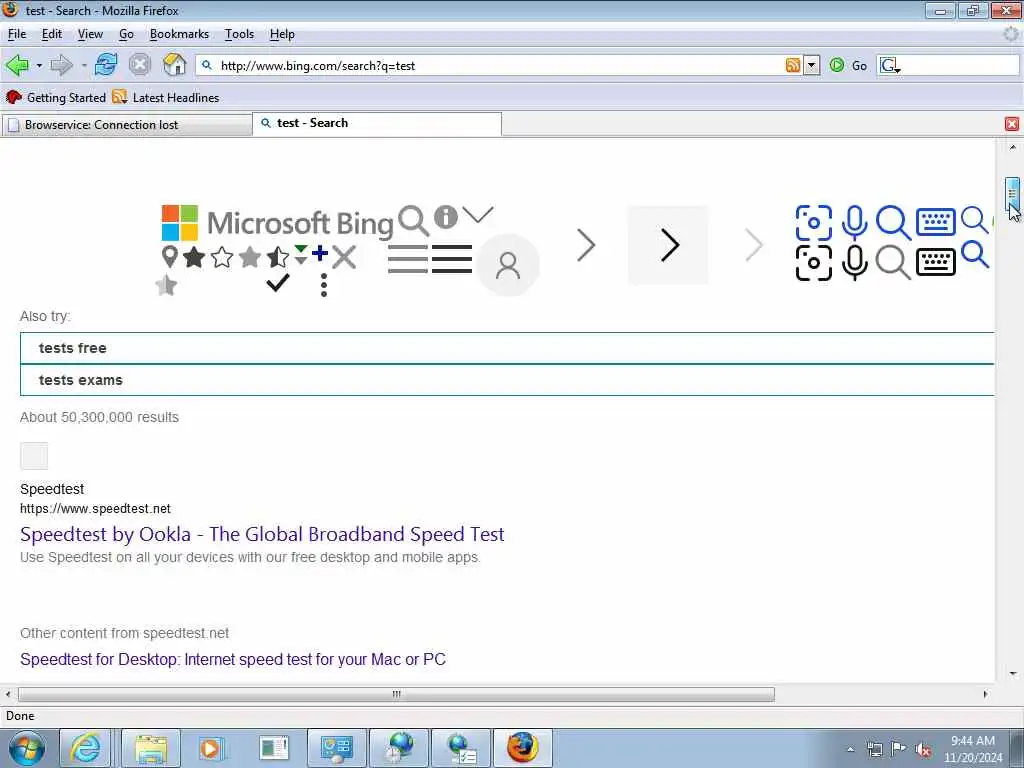Open the Windows Start menu
This screenshot has height=768, width=1024.
pyautogui.click(x=27, y=748)
